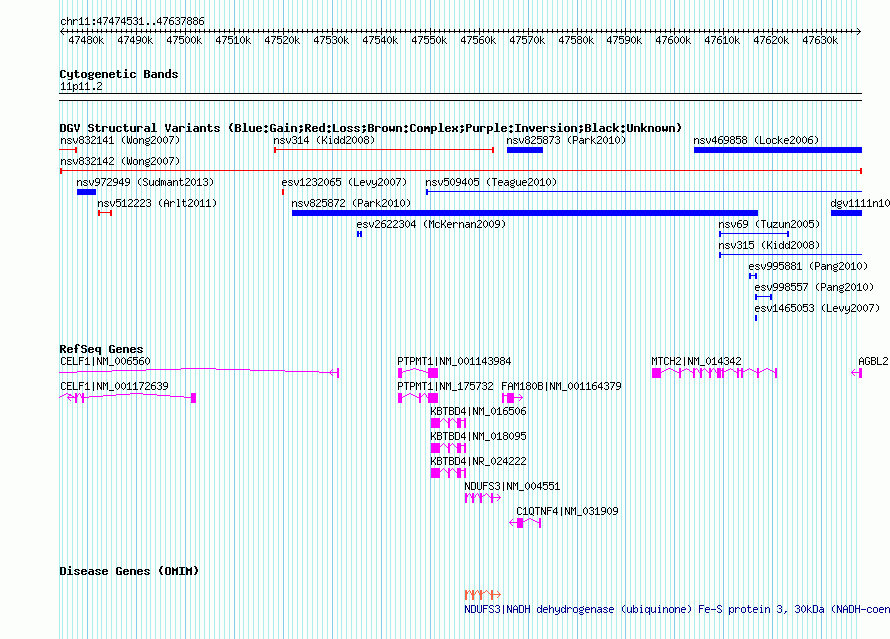
Task: Click the chr11:47474531..47637886 coordinate label
Action: 132,21
